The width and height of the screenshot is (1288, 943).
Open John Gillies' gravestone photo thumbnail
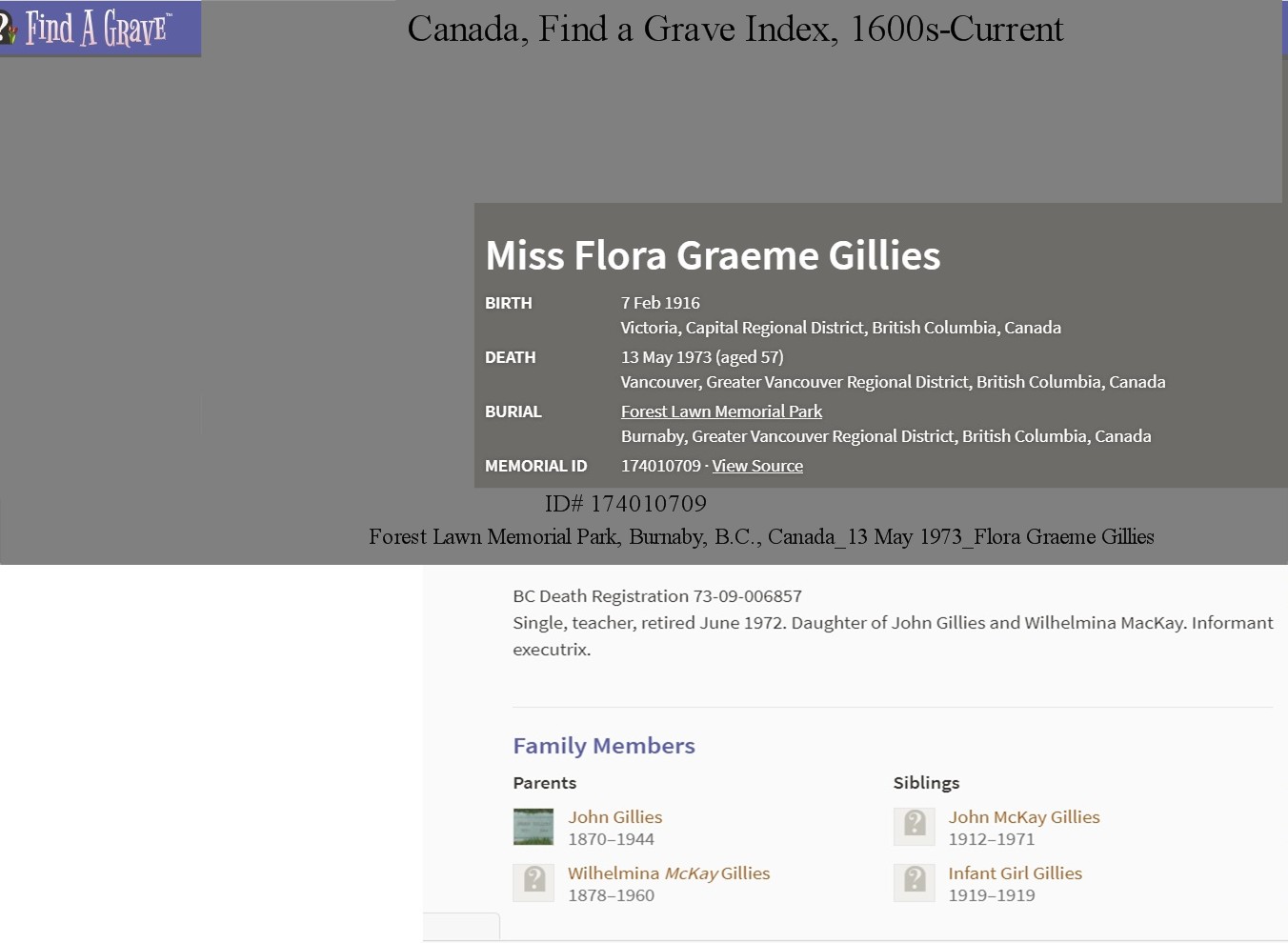[533, 827]
